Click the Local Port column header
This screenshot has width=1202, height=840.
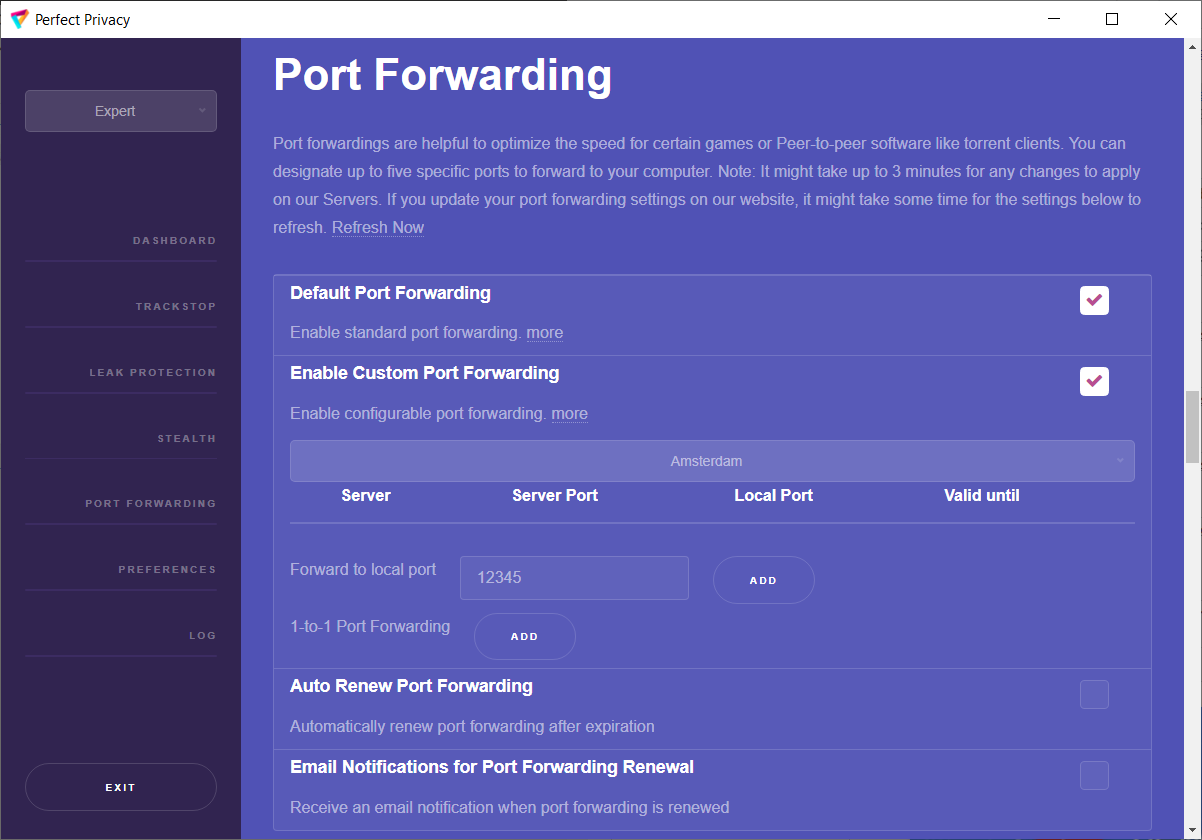(x=774, y=496)
